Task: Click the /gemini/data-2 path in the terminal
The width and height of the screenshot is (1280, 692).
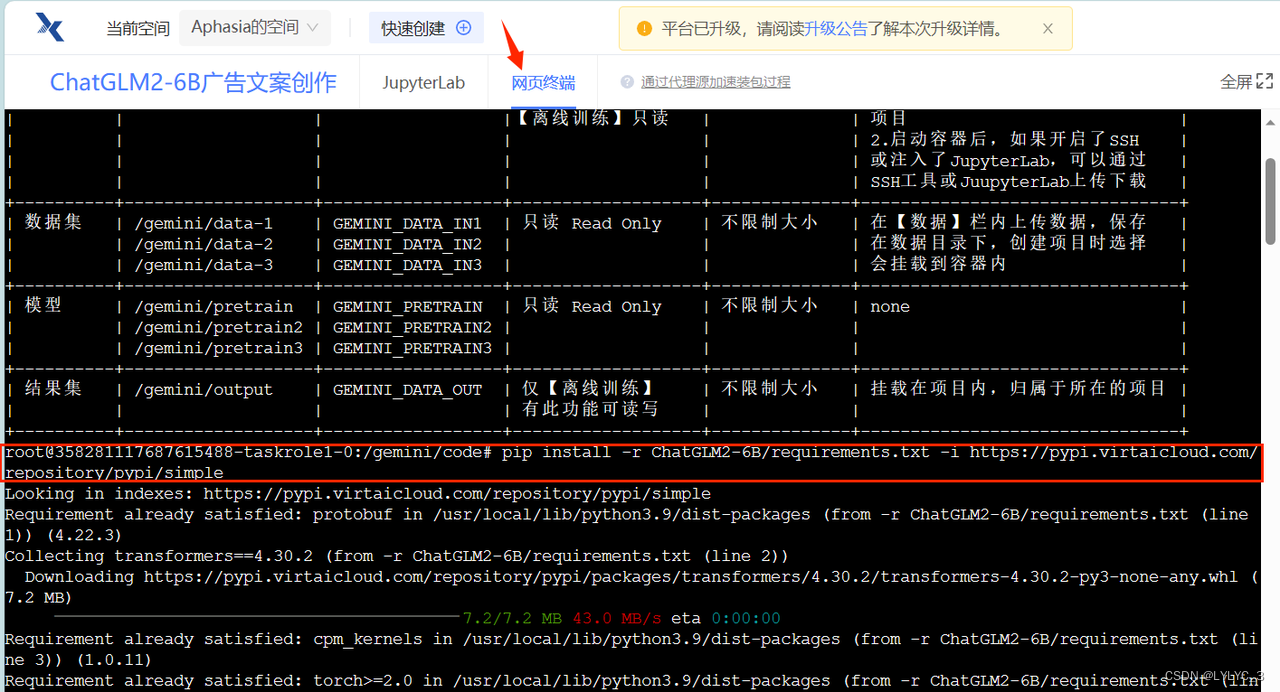Action: click(203, 245)
